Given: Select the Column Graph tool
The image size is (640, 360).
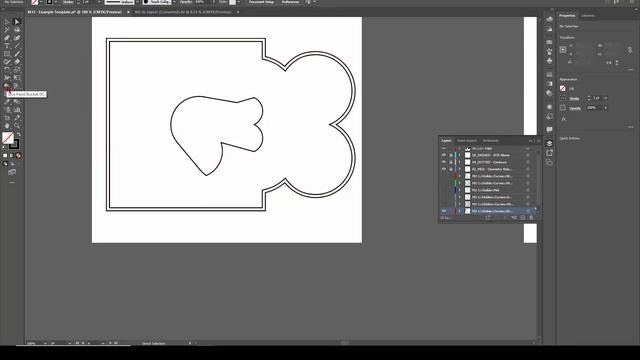Looking at the screenshot, I should pyautogui.click(x=17, y=109).
